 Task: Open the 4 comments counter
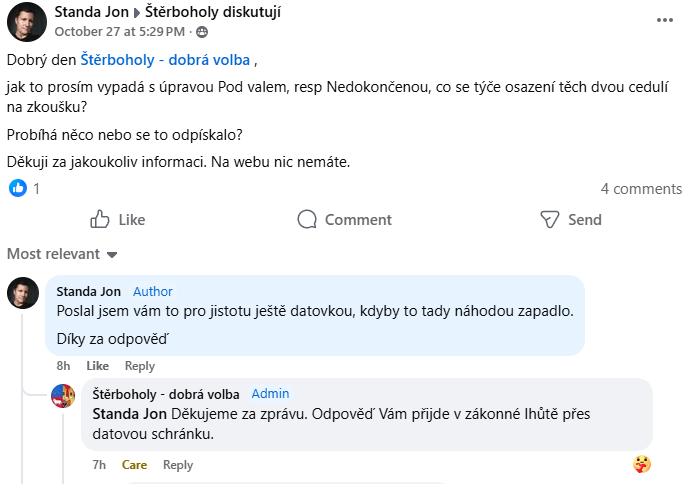[x=641, y=189]
